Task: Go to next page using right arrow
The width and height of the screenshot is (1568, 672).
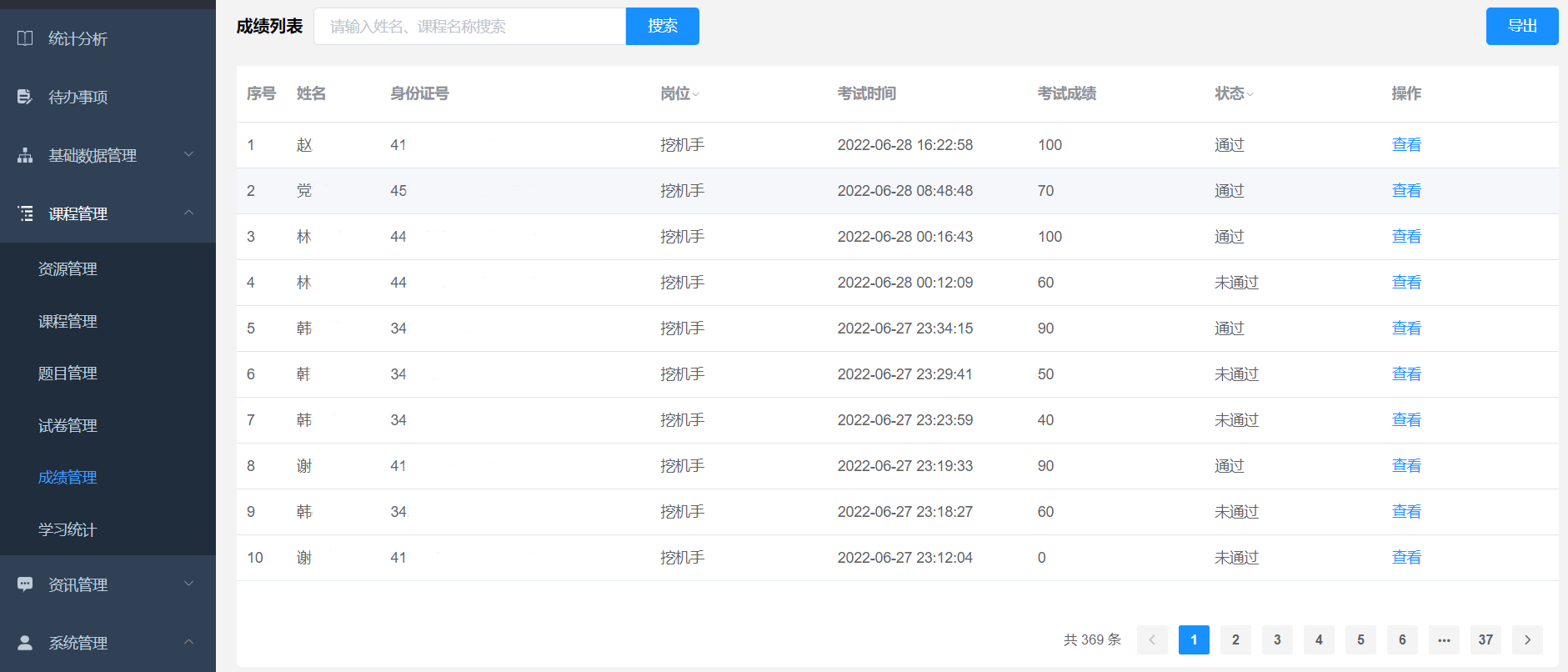Action: point(1527,639)
